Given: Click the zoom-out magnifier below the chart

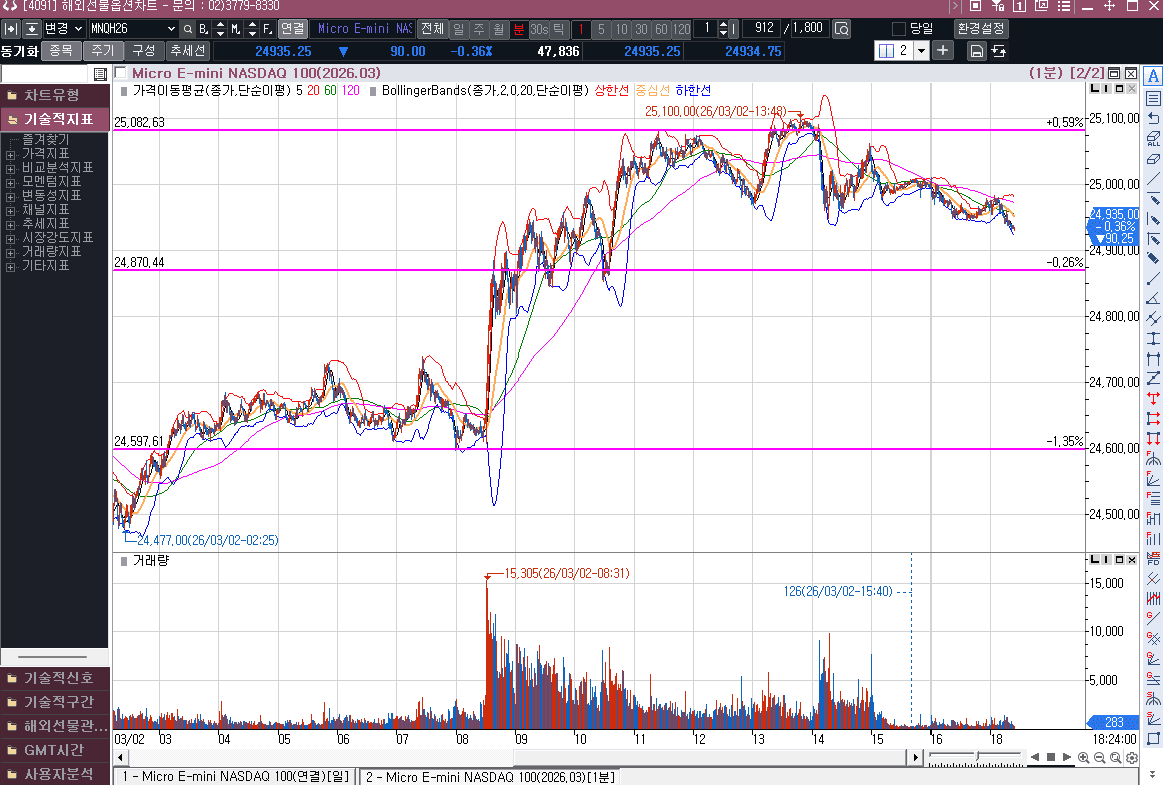Looking at the screenshot, I should coord(1100,757).
